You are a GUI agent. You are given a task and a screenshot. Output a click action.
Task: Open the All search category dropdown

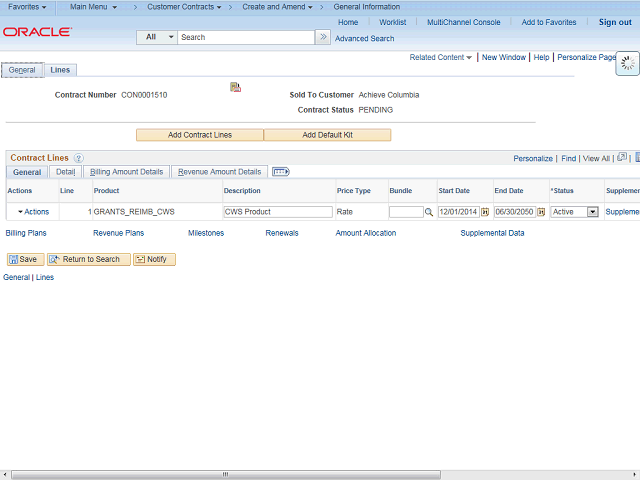157,37
